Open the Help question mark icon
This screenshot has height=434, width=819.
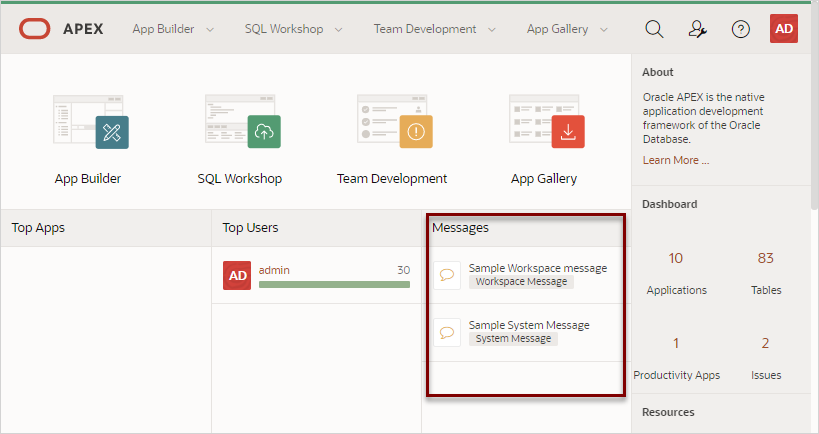pyautogui.click(x=741, y=29)
